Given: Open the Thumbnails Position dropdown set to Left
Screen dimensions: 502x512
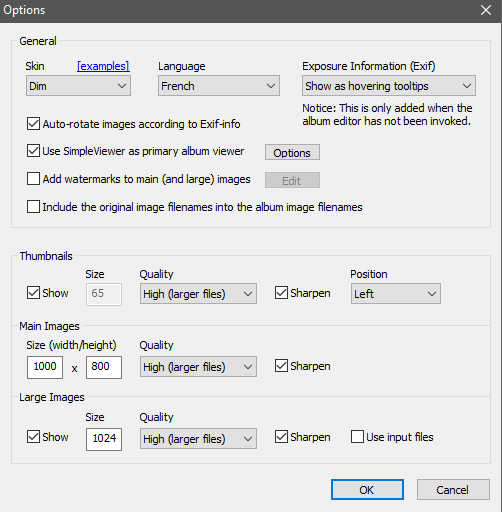Looking at the screenshot, I should [396, 294].
